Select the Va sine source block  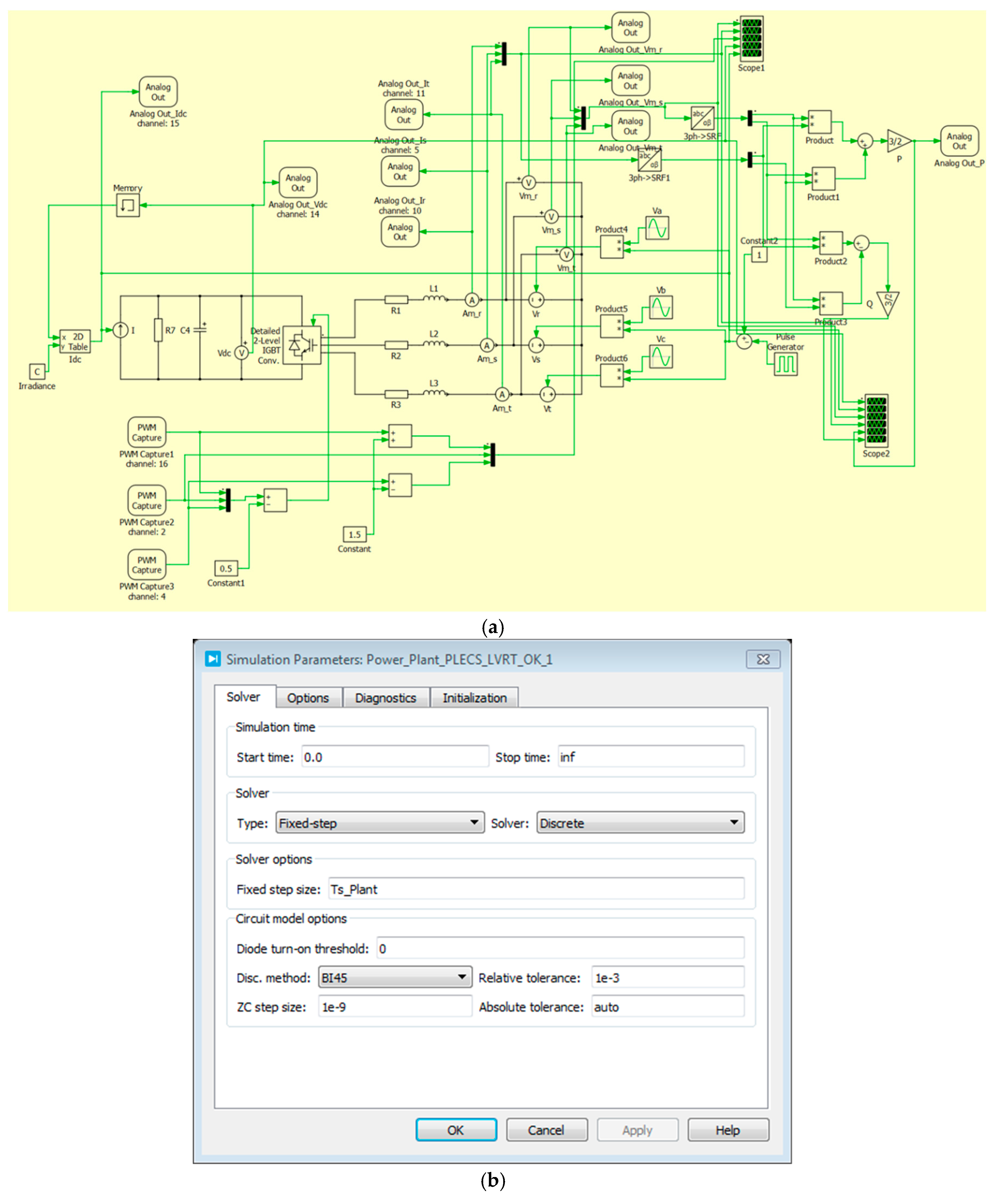click(657, 228)
